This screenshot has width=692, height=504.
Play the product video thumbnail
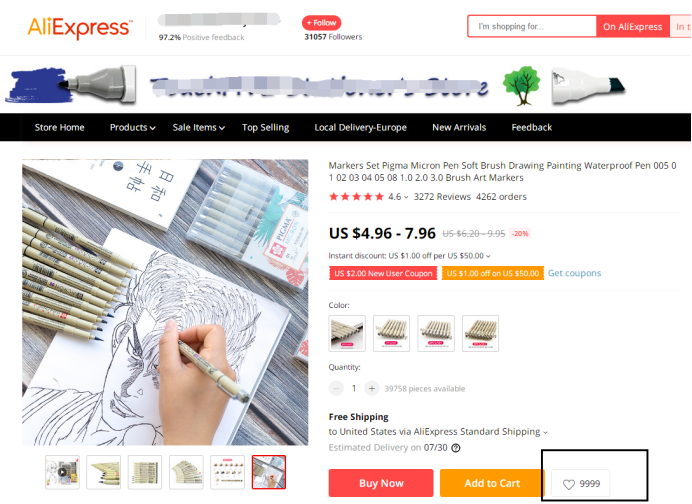pyautogui.click(x=62, y=472)
